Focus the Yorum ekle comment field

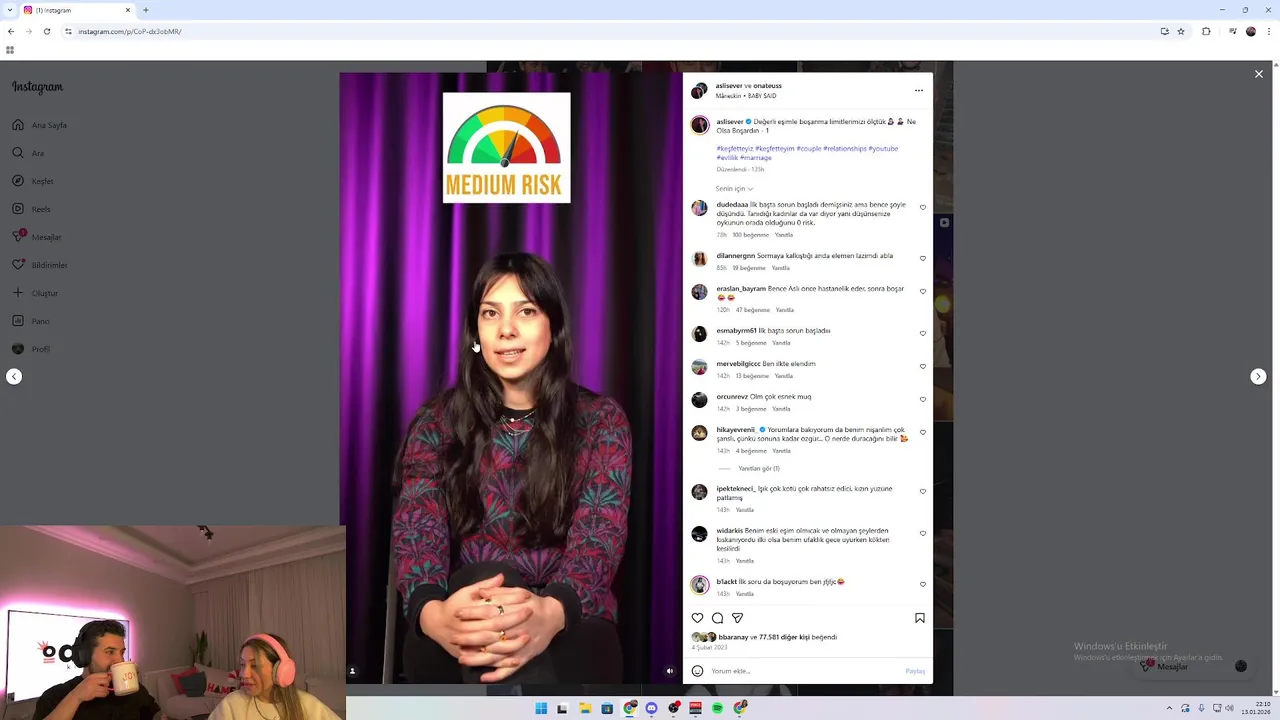tap(805, 671)
